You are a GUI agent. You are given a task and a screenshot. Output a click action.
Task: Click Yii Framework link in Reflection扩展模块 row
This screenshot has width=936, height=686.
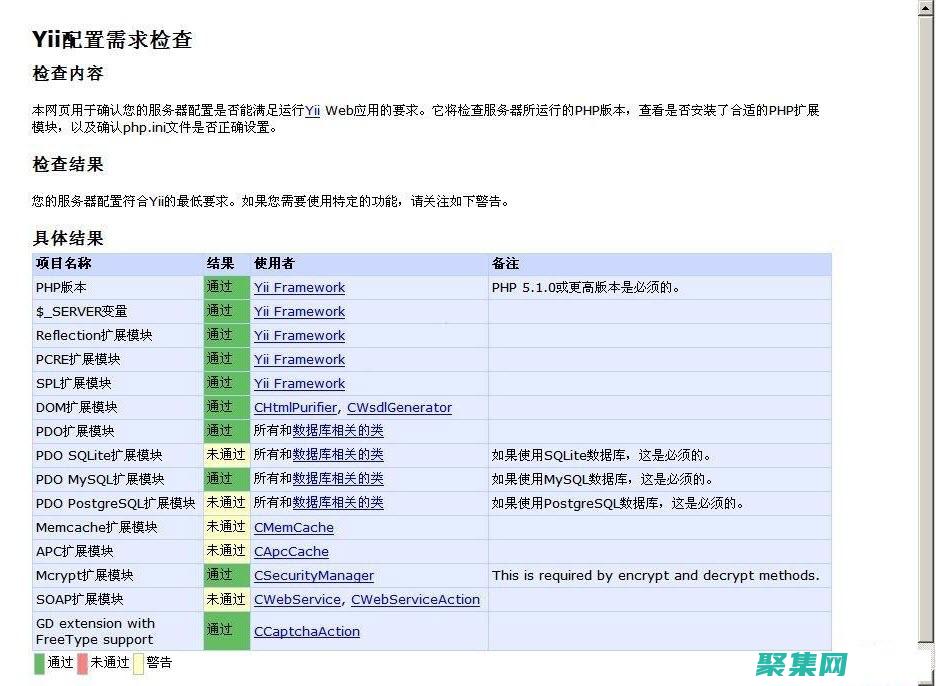click(299, 335)
